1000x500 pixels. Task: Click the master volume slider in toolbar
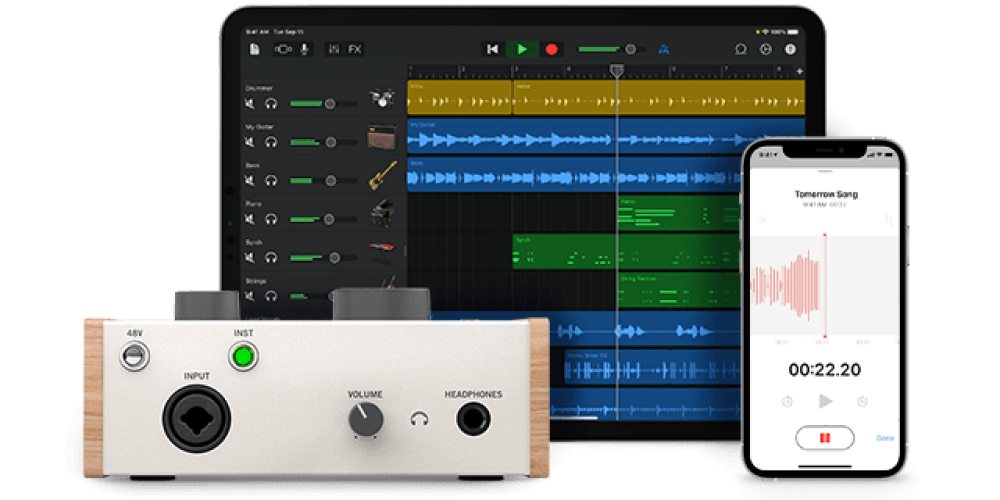click(630, 49)
